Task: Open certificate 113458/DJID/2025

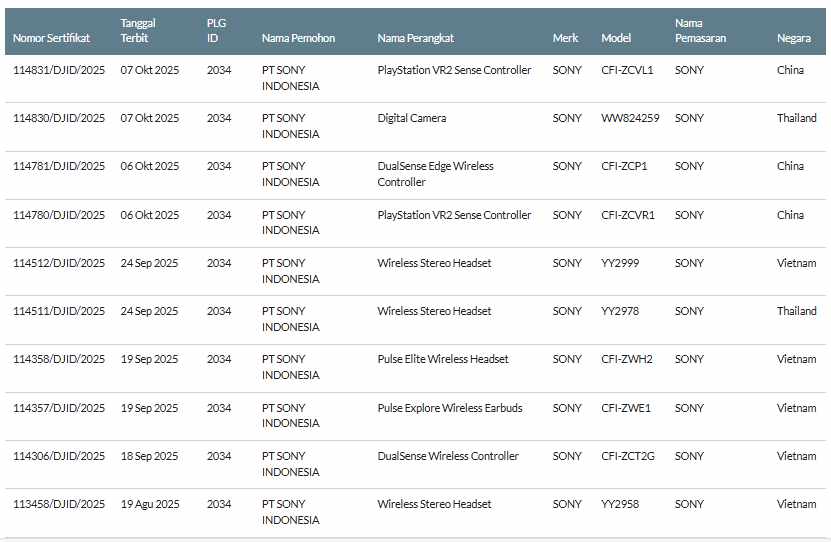Action: click(59, 504)
